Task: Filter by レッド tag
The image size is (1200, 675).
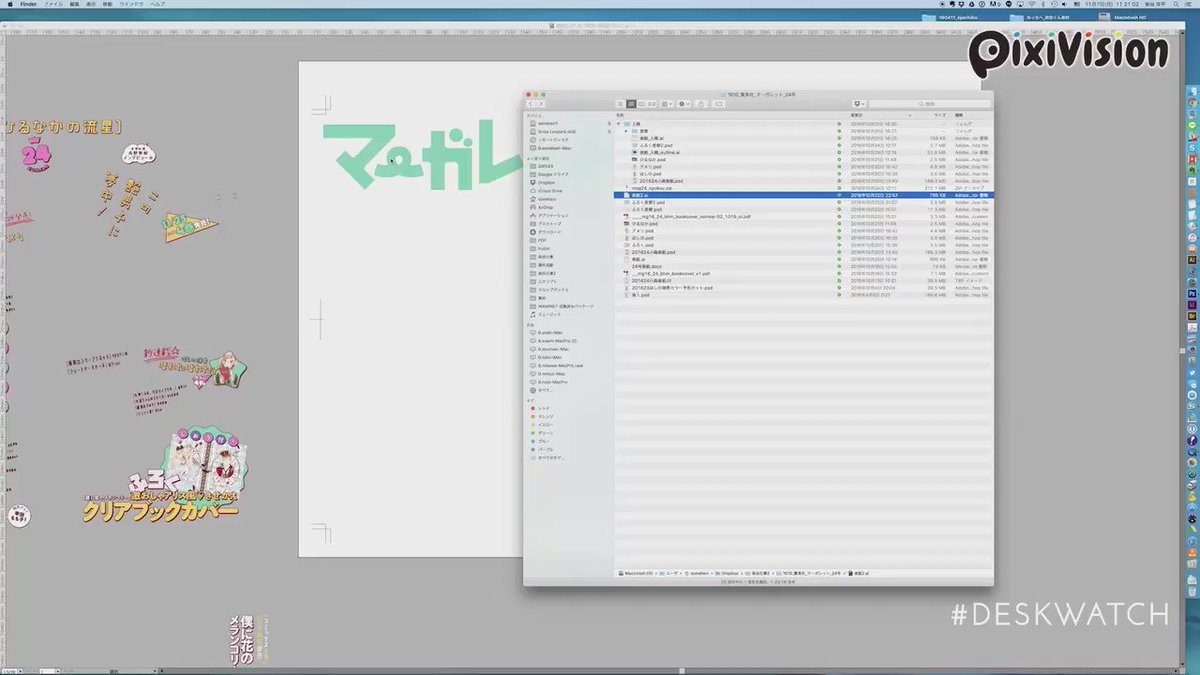Action: [542, 408]
